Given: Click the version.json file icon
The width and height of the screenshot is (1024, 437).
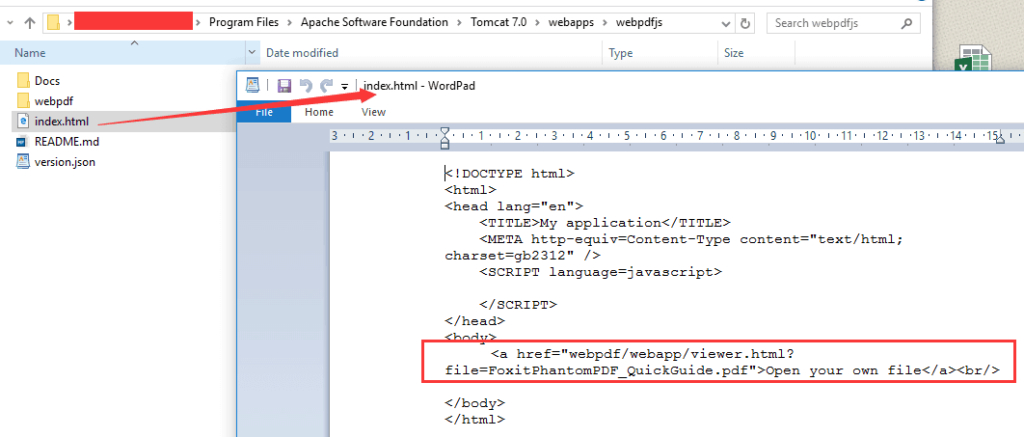Looking at the screenshot, I should tap(23, 161).
